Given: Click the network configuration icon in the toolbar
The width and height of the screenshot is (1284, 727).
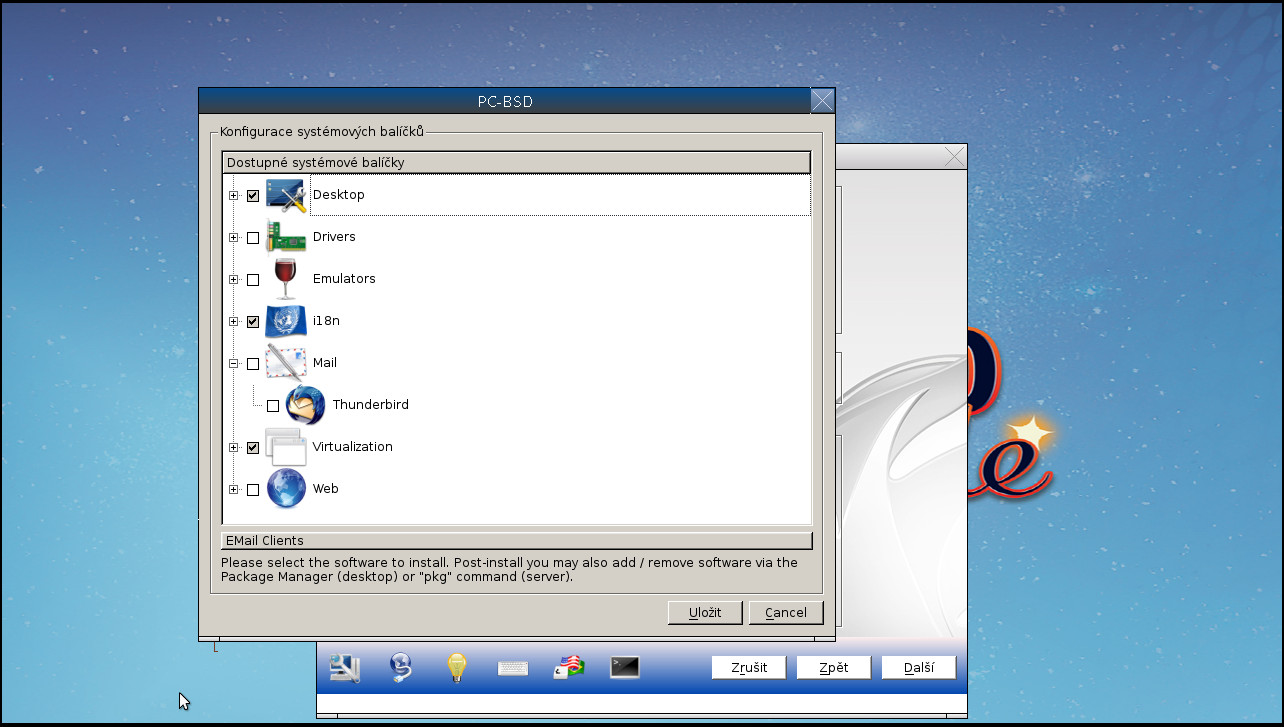Looking at the screenshot, I should coord(343,667).
